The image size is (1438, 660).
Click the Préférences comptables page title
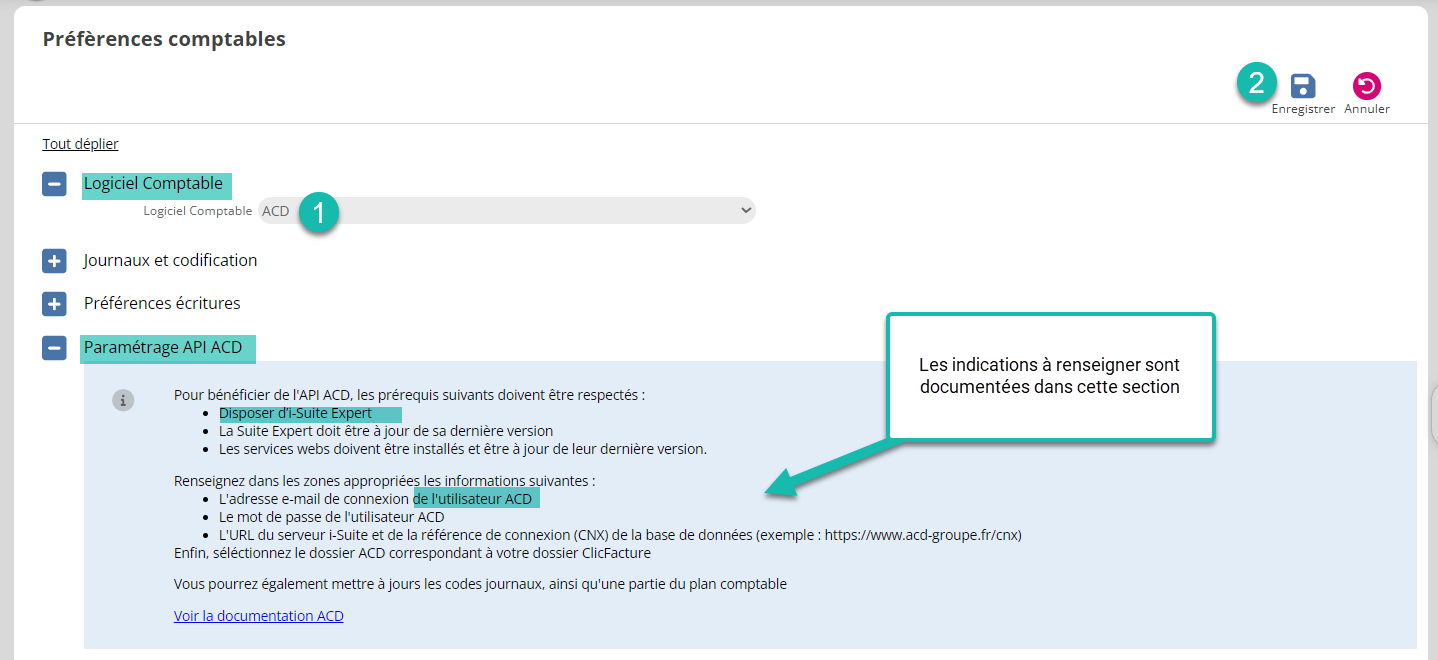164,39
